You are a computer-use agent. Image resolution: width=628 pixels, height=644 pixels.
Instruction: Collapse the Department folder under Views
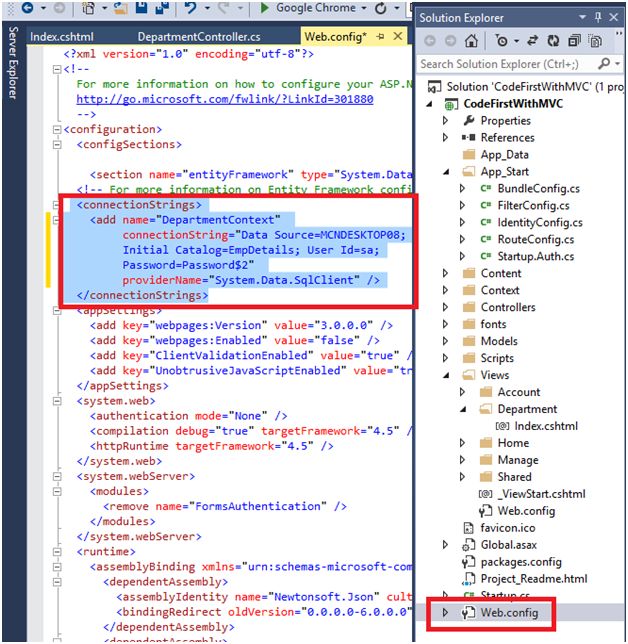pyautogui.click(x=463, y=409)
